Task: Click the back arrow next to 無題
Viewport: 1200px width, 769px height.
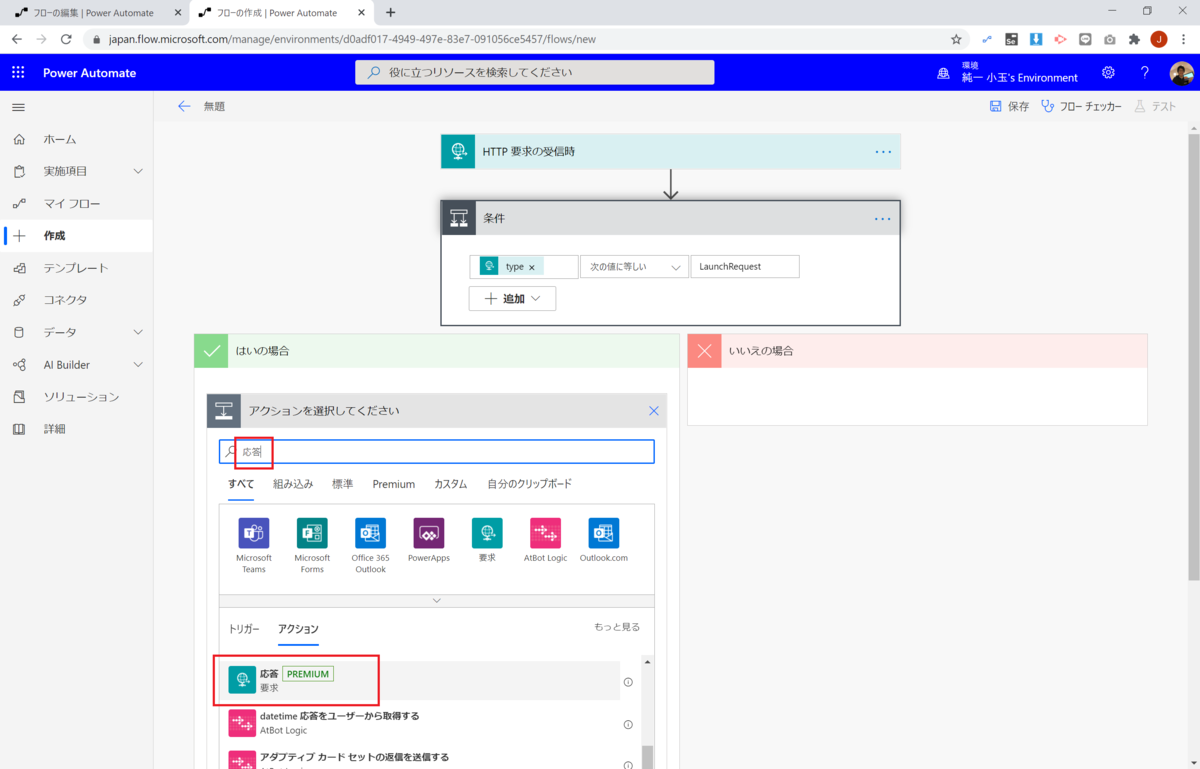Action: 184,106
